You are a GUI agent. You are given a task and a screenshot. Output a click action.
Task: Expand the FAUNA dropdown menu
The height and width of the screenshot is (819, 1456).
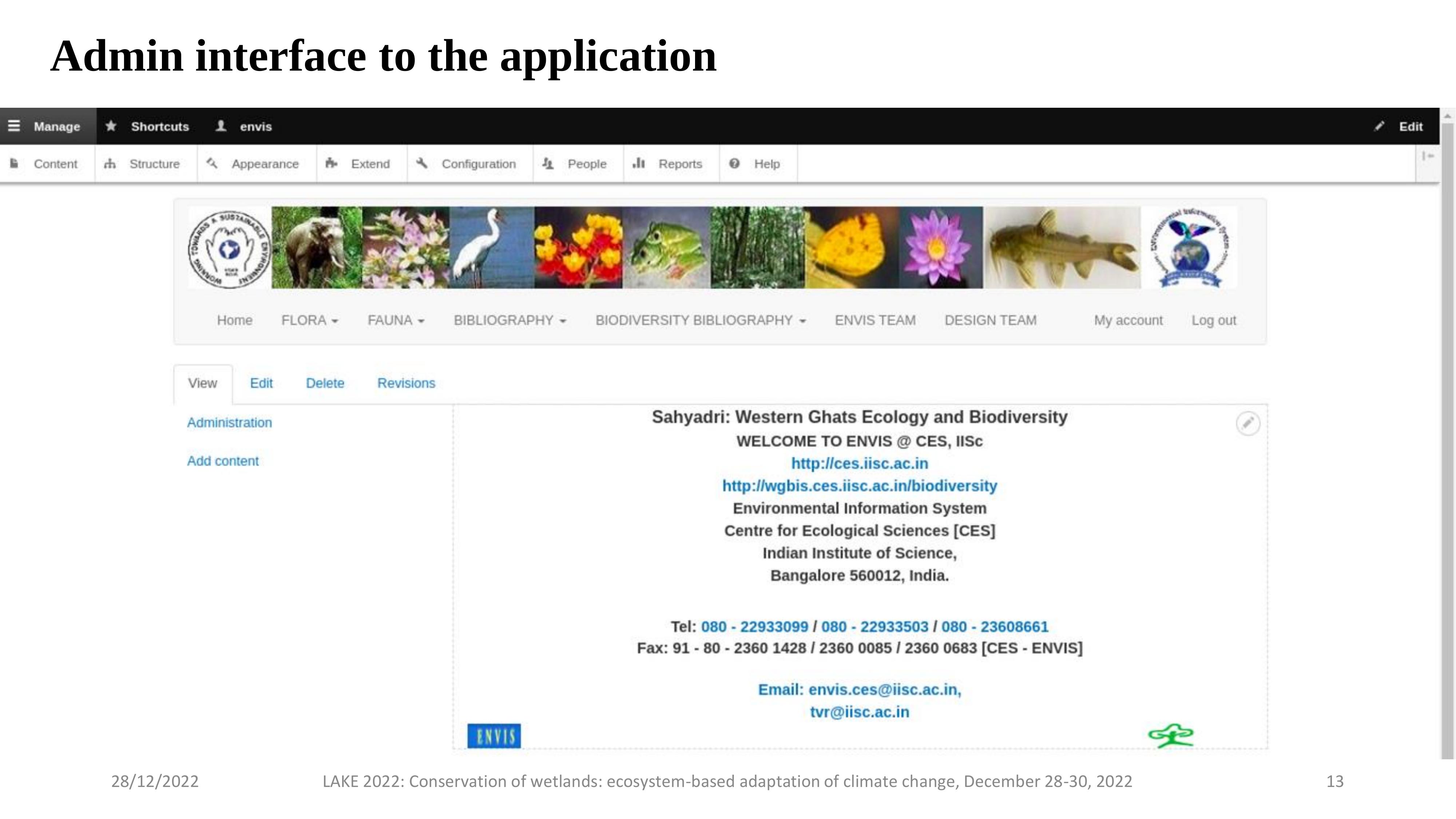[x=396, y=320]
